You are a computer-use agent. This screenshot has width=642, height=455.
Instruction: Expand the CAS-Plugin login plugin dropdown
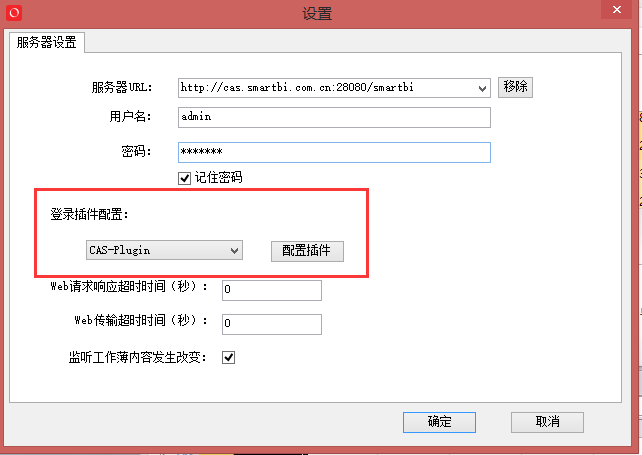164,250
